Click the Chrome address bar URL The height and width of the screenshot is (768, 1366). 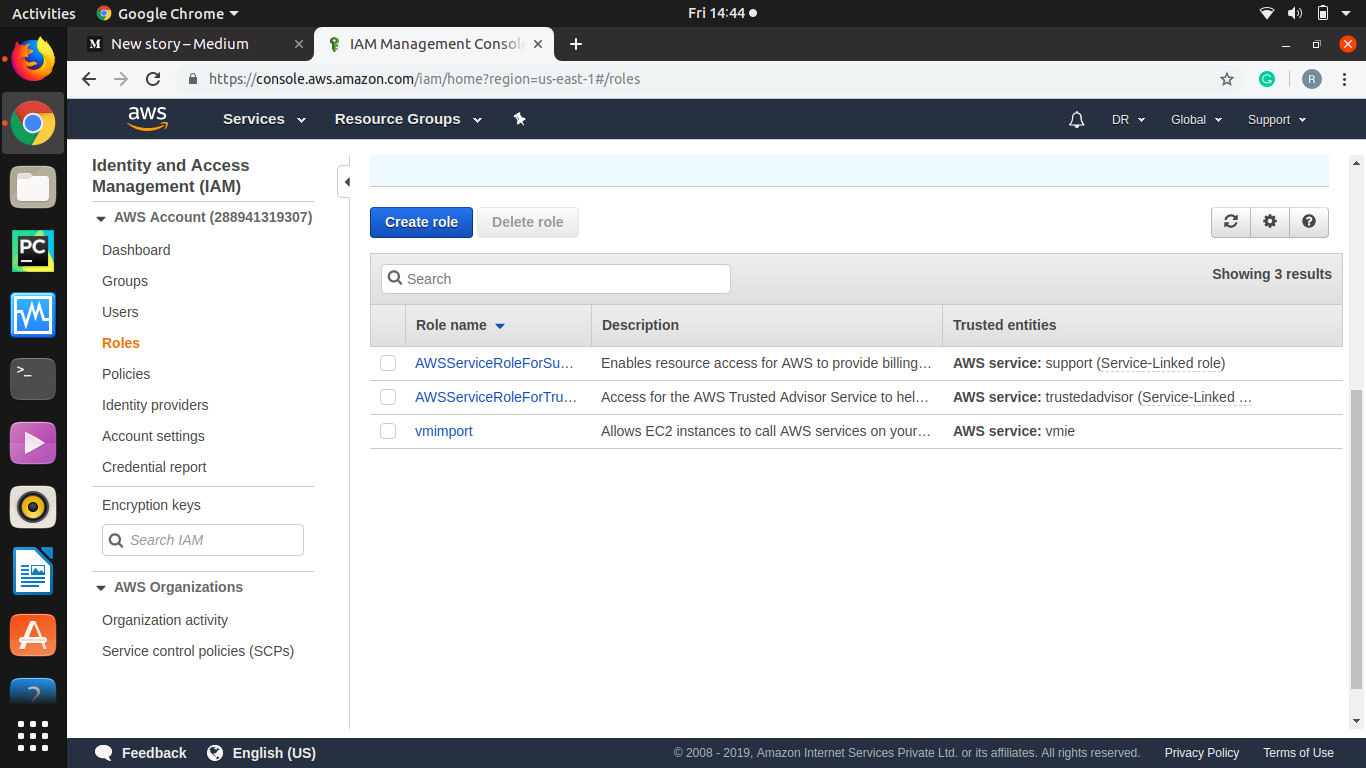coord(424,79)
